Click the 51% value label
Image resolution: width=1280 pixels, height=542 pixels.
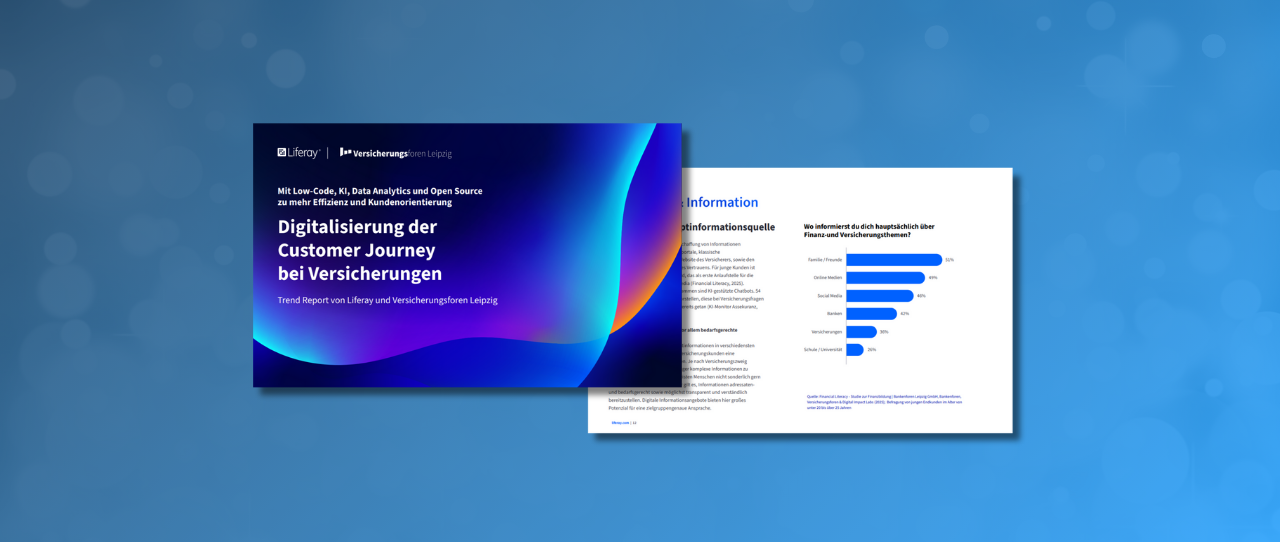click(949, 260)
